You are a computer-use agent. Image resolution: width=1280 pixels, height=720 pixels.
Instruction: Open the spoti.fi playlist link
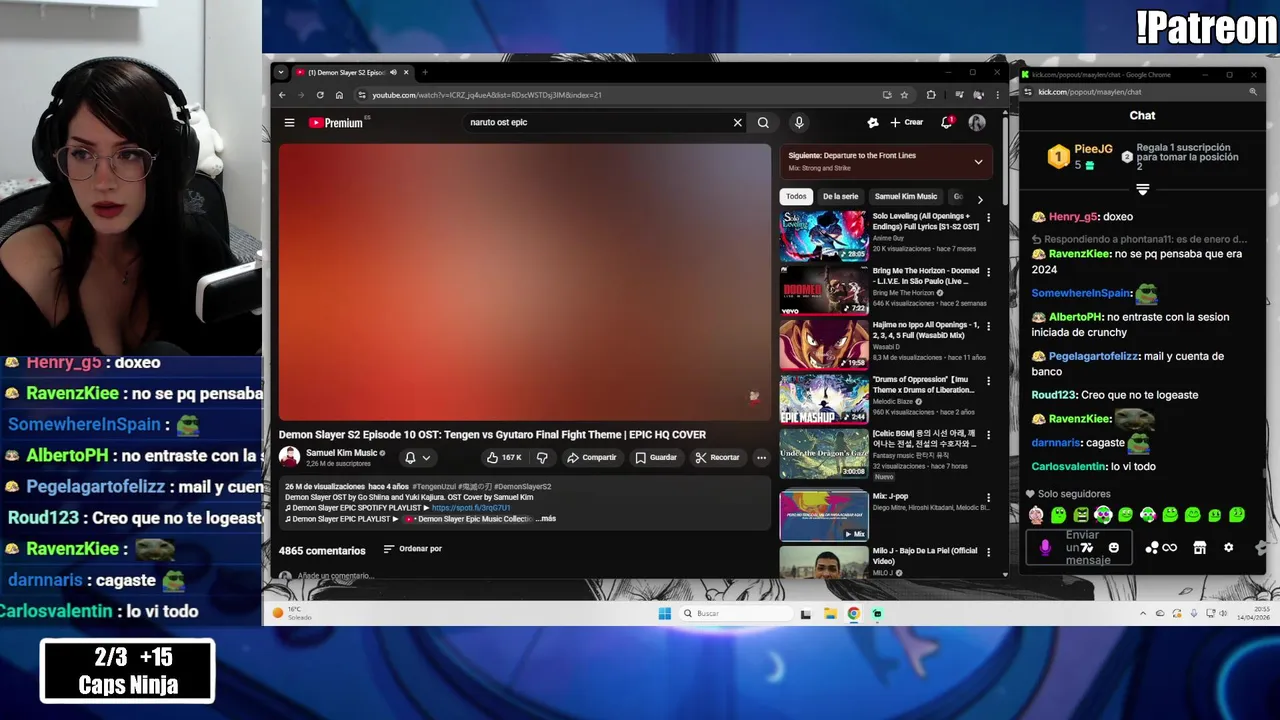(471, 508)
